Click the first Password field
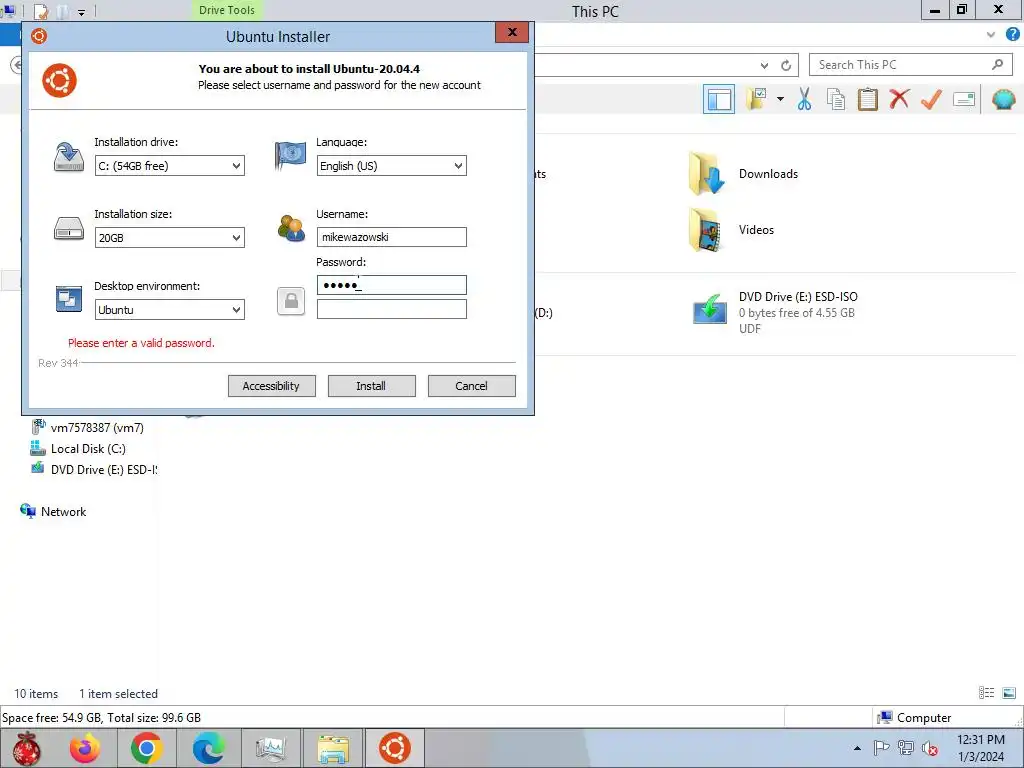The width and height of the screenshot is (1024, 768). pos(392,285)
